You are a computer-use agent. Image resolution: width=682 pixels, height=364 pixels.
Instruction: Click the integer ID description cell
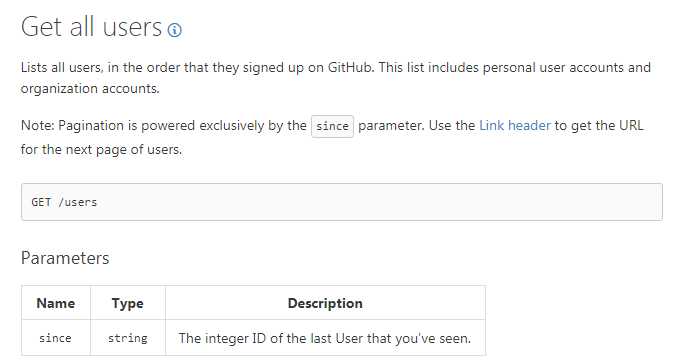(x=325, y=338)
